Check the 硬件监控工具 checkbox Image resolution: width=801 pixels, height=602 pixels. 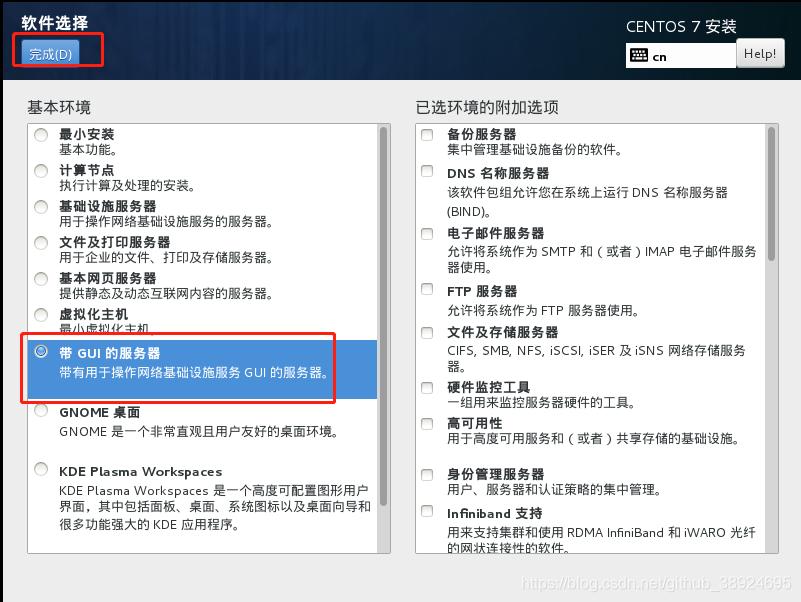[427, 388]
